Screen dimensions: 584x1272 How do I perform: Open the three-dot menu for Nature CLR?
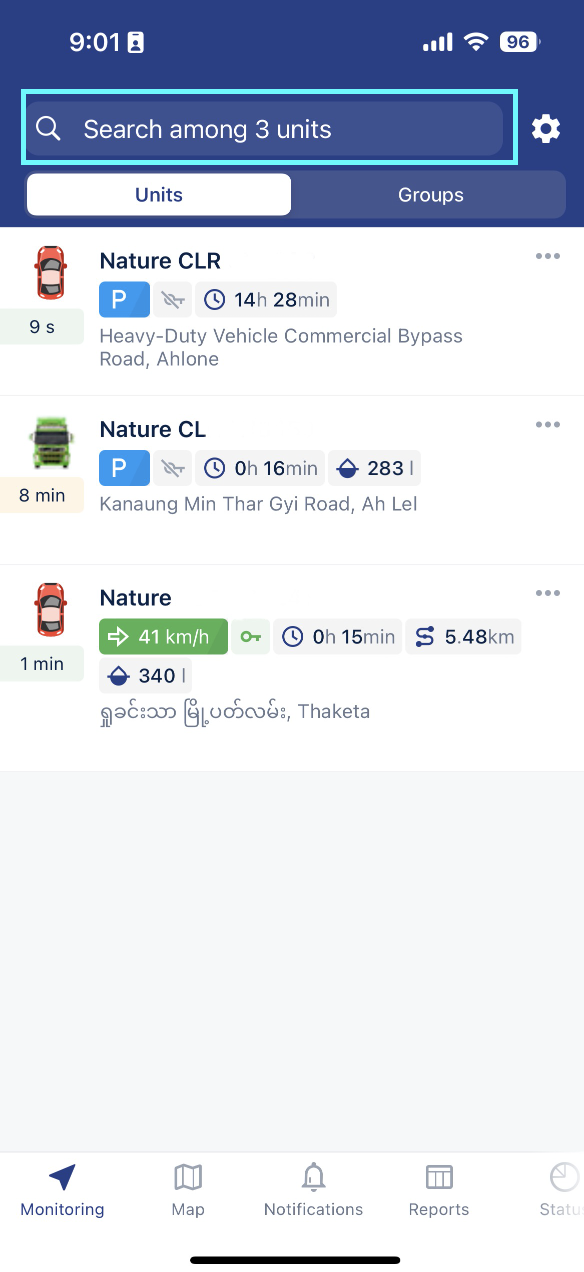coord(547,256)
